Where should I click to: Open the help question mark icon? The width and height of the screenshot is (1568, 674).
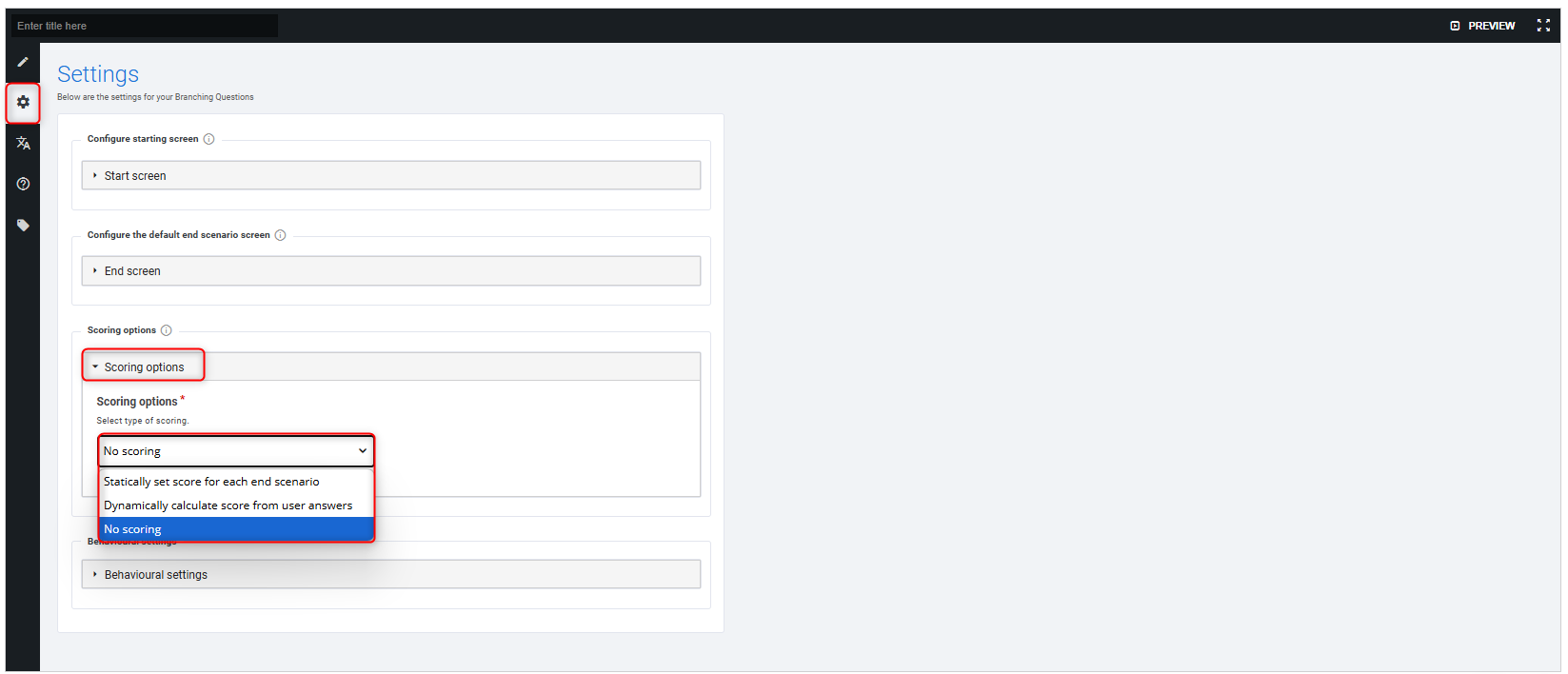[x=23, y=184]
